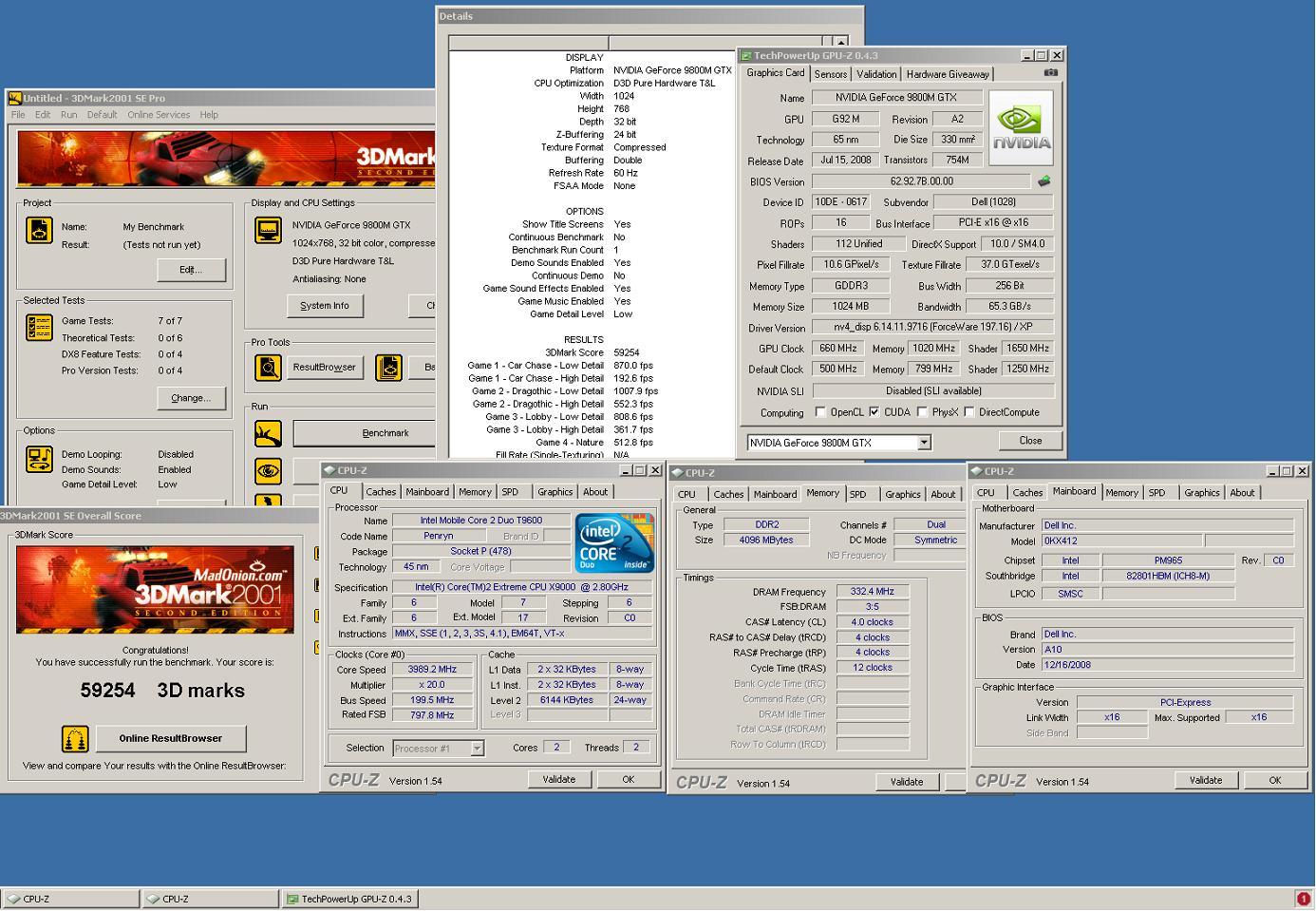
Task: Click Validate in the CPU-Z CPU window
Action: 559,779
